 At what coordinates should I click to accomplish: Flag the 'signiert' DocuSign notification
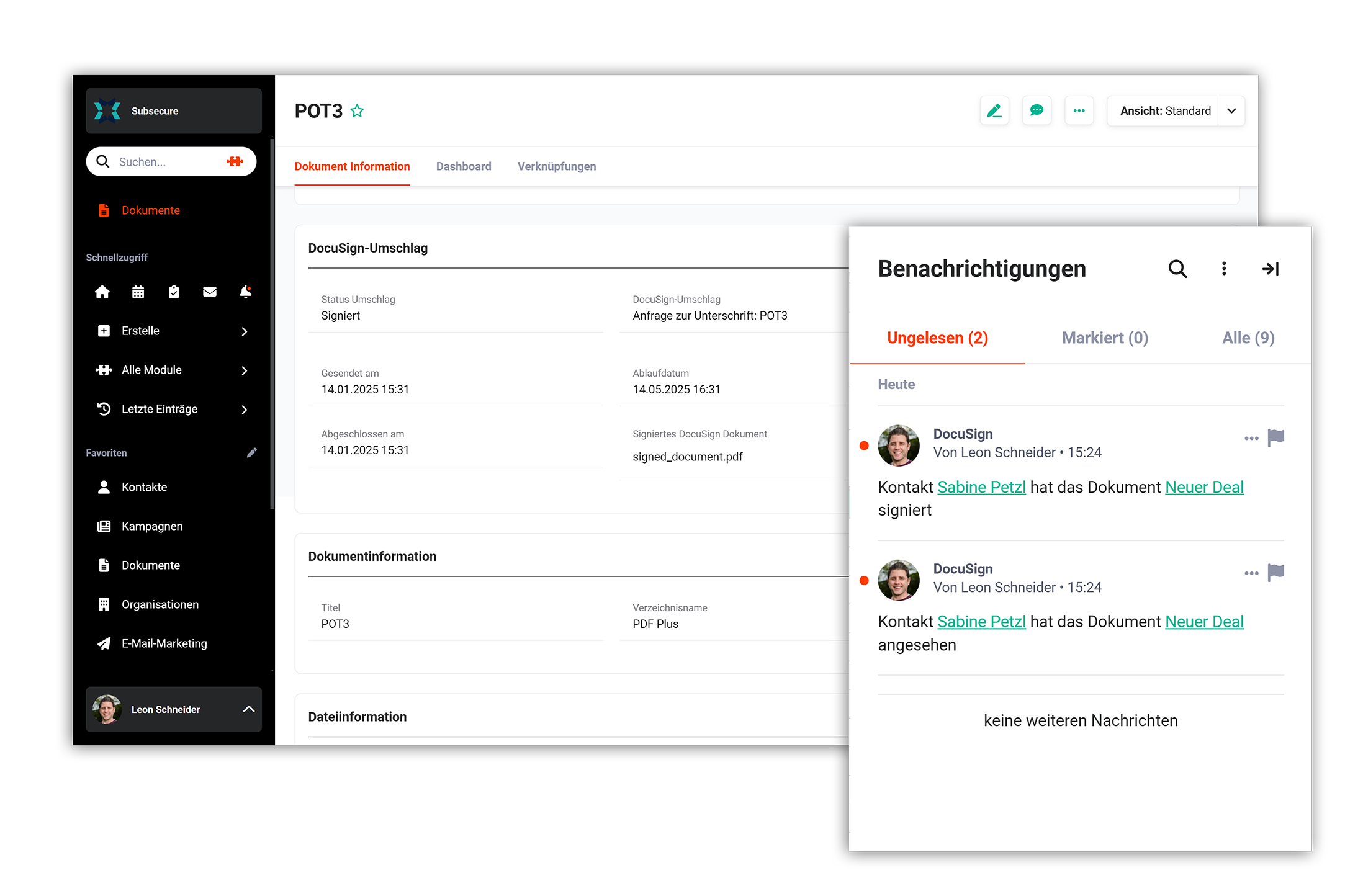point(1275,438)
